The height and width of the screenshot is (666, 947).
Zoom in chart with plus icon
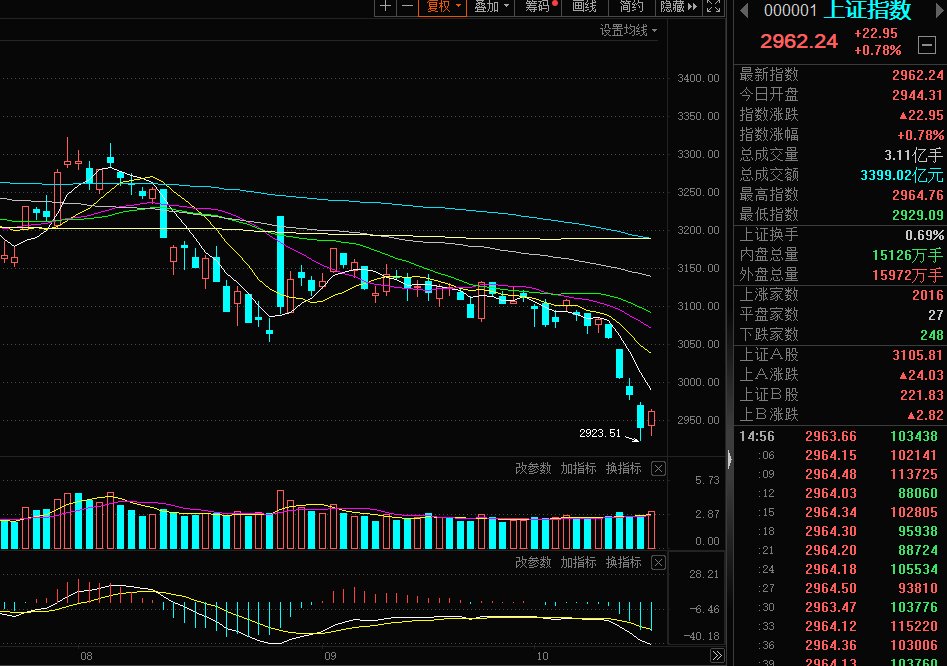coord(386,7)
